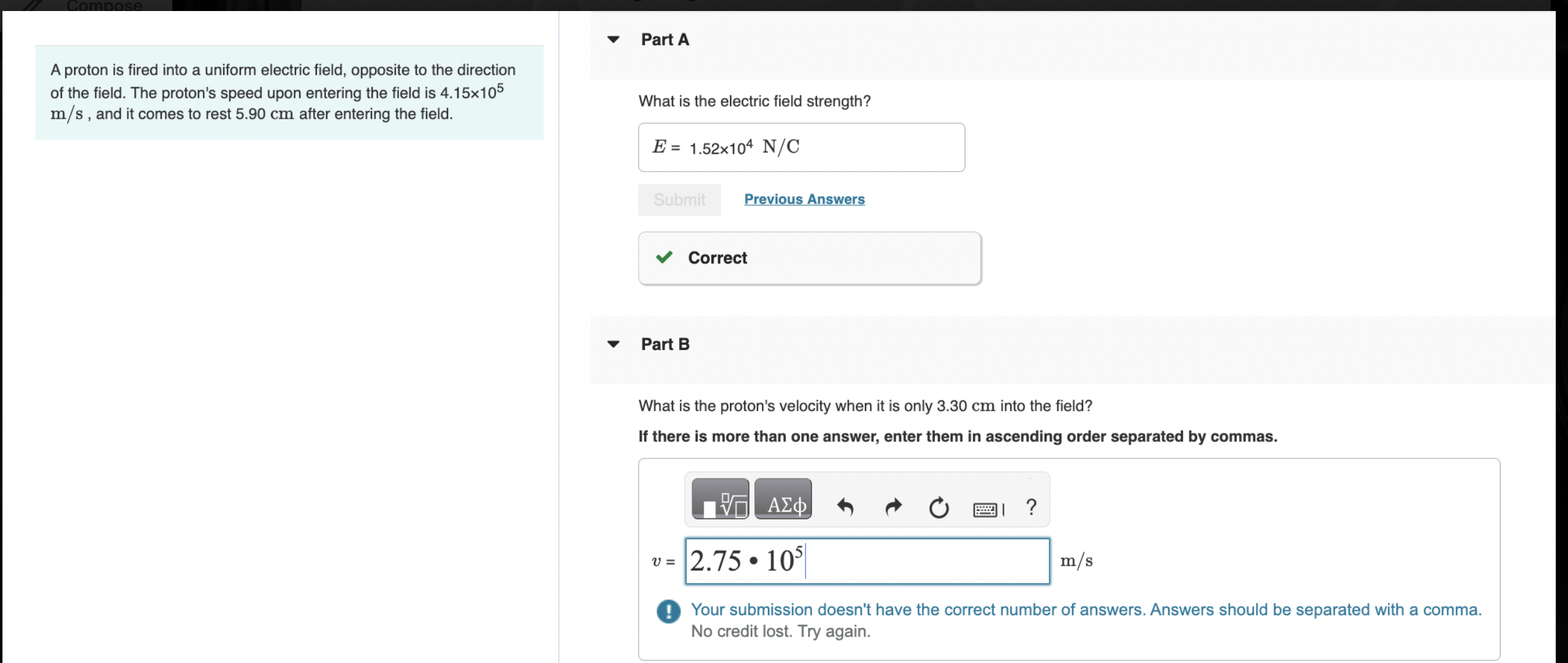Open the on-screen keyboard shortcuts

click(x=985, y=509)
